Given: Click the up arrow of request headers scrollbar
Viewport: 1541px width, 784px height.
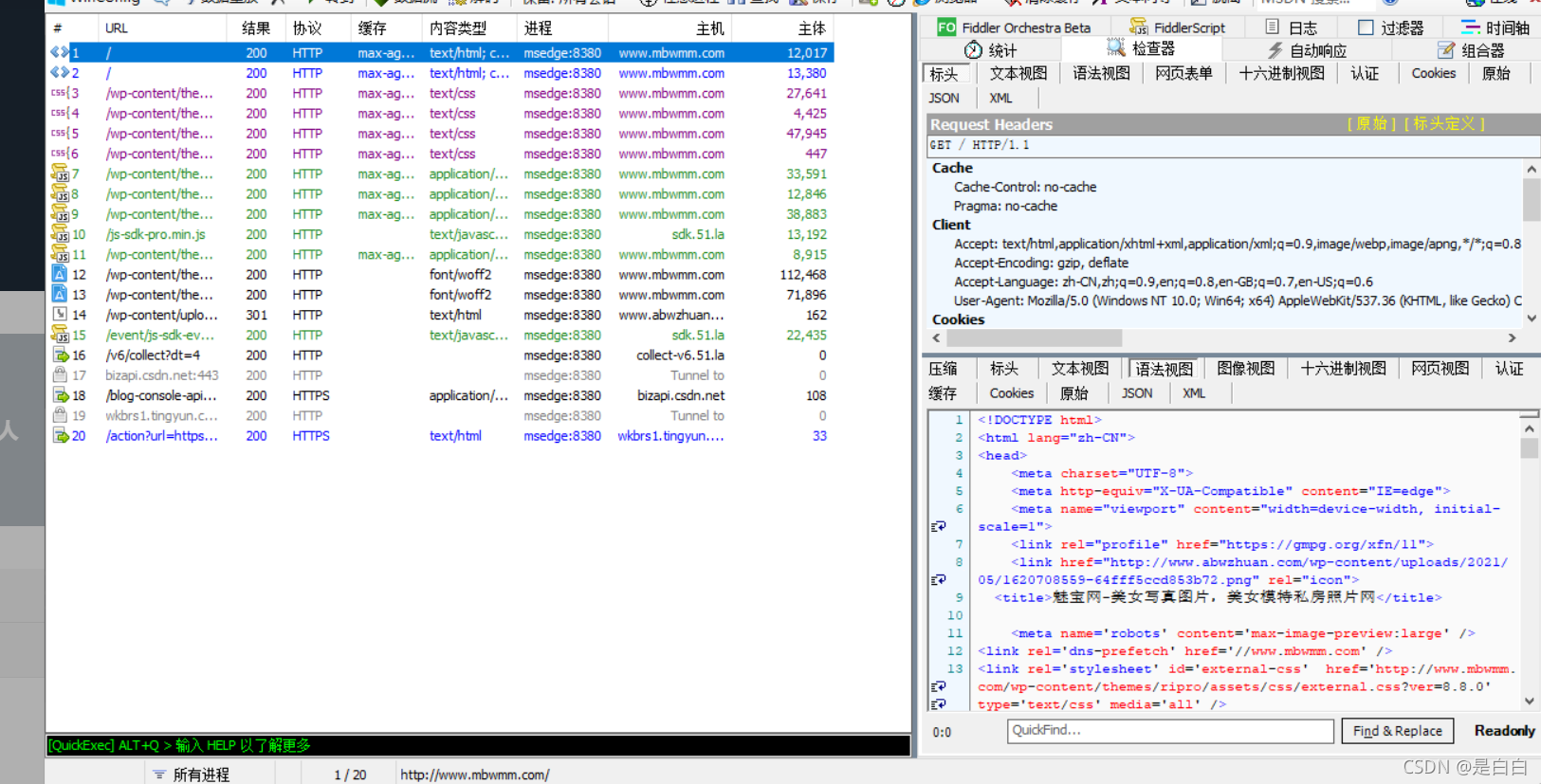Looking at the screenshot, I should [1532, 169].
